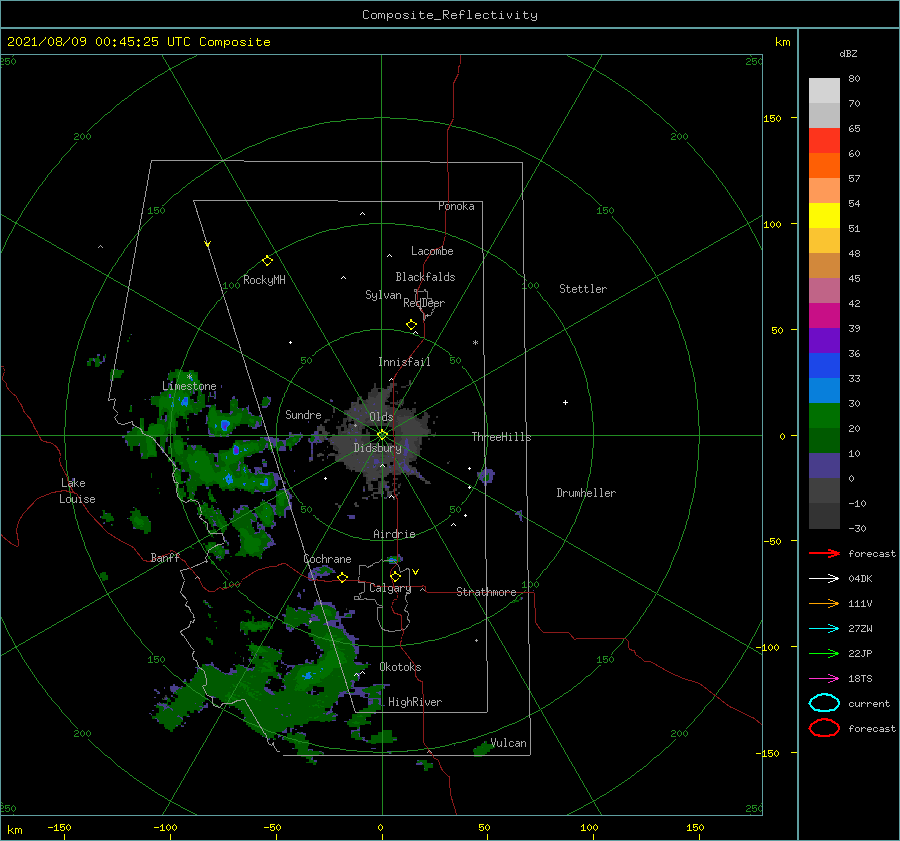The image size is (900, 841).
Task: Click the magenta 18TS arrow legend icon
Action: pyautogui.click(x=824, y=679)
